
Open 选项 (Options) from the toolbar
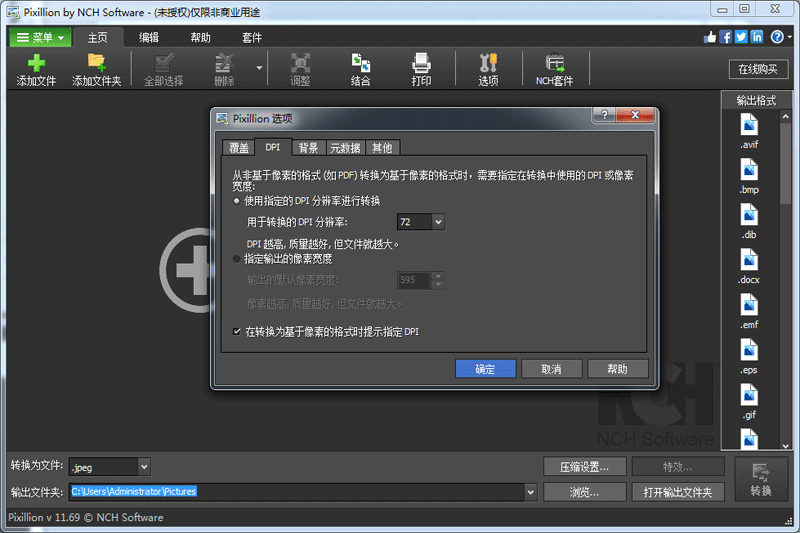488,63
